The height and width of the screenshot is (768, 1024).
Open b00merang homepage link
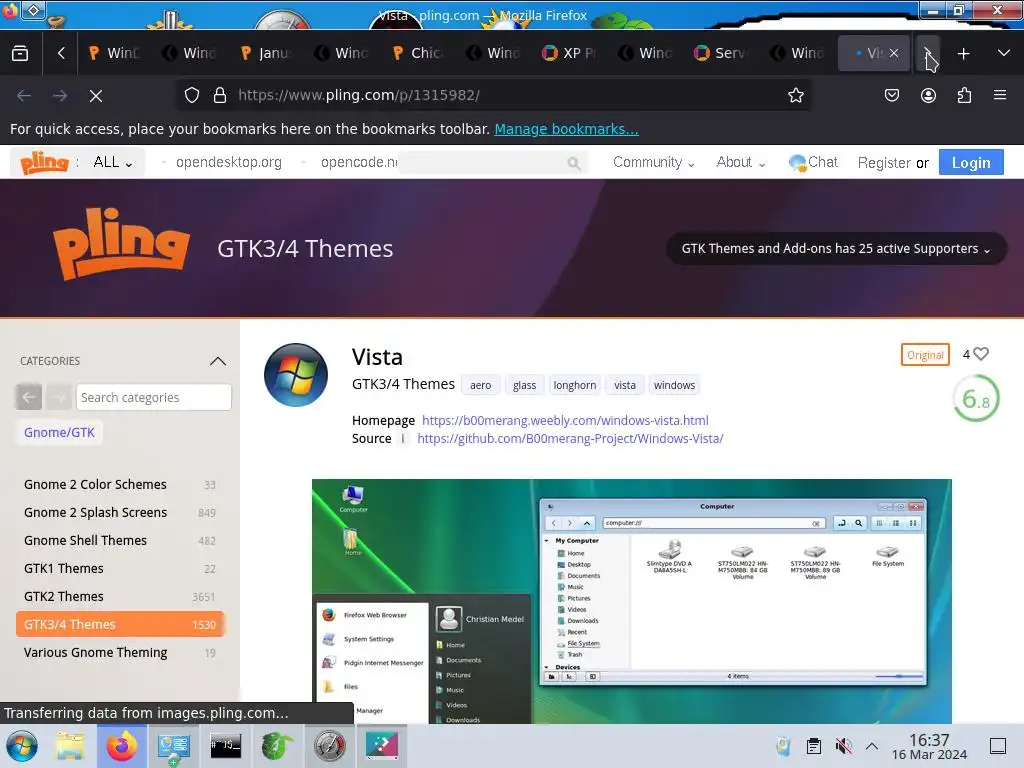565,421
